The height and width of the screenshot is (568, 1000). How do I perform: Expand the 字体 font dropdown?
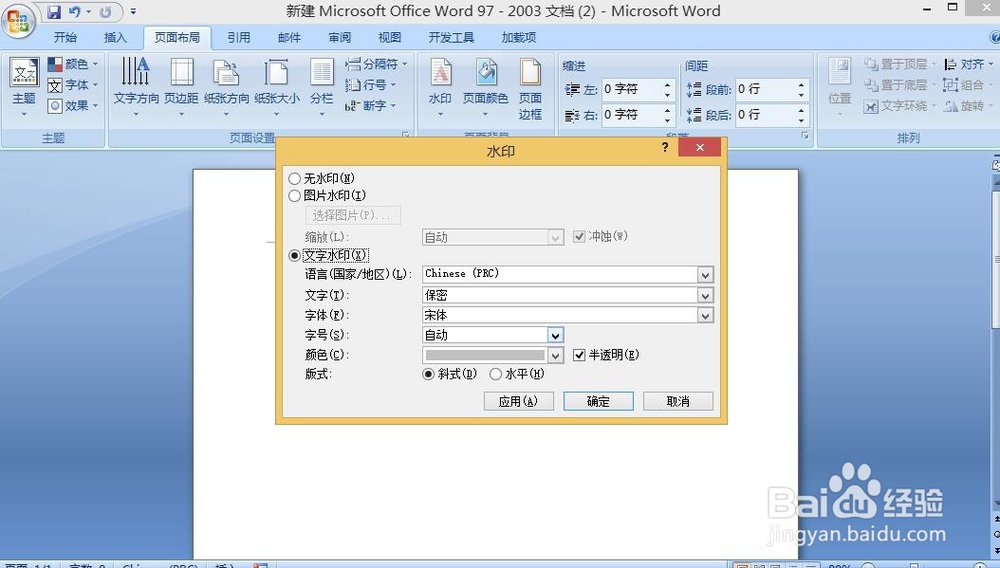[705, 315]
